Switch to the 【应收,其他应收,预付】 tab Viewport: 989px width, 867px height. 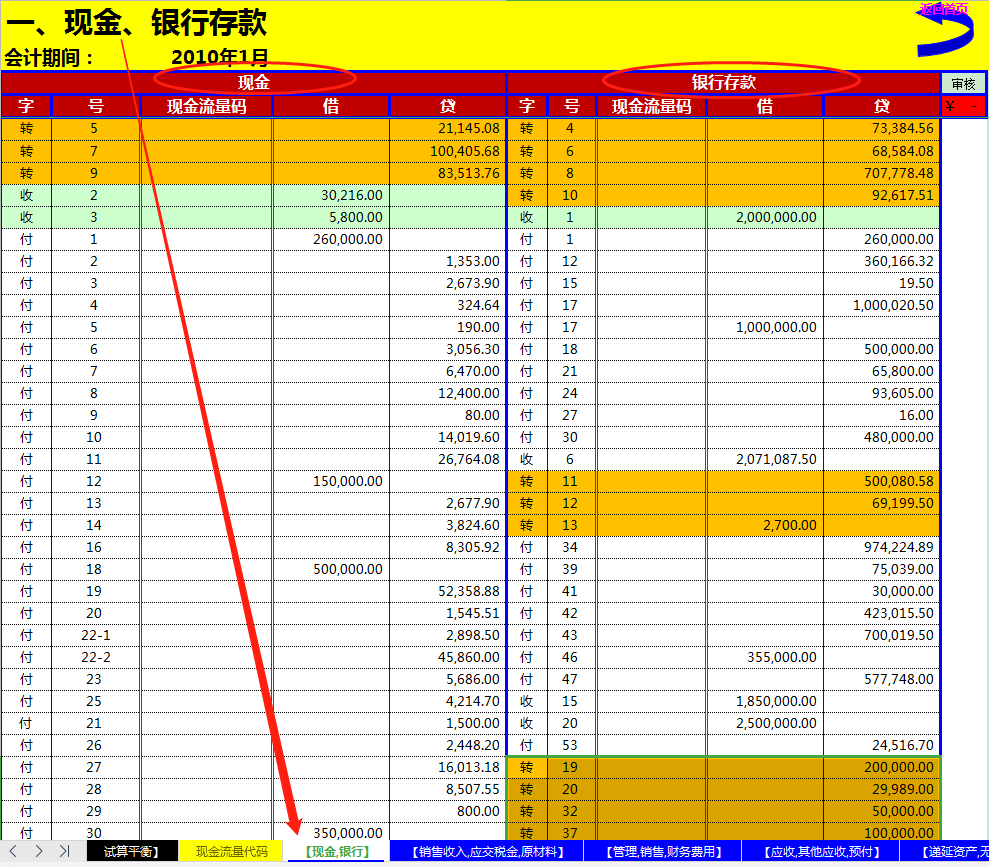pyautogui.click(x=822, y=852)
